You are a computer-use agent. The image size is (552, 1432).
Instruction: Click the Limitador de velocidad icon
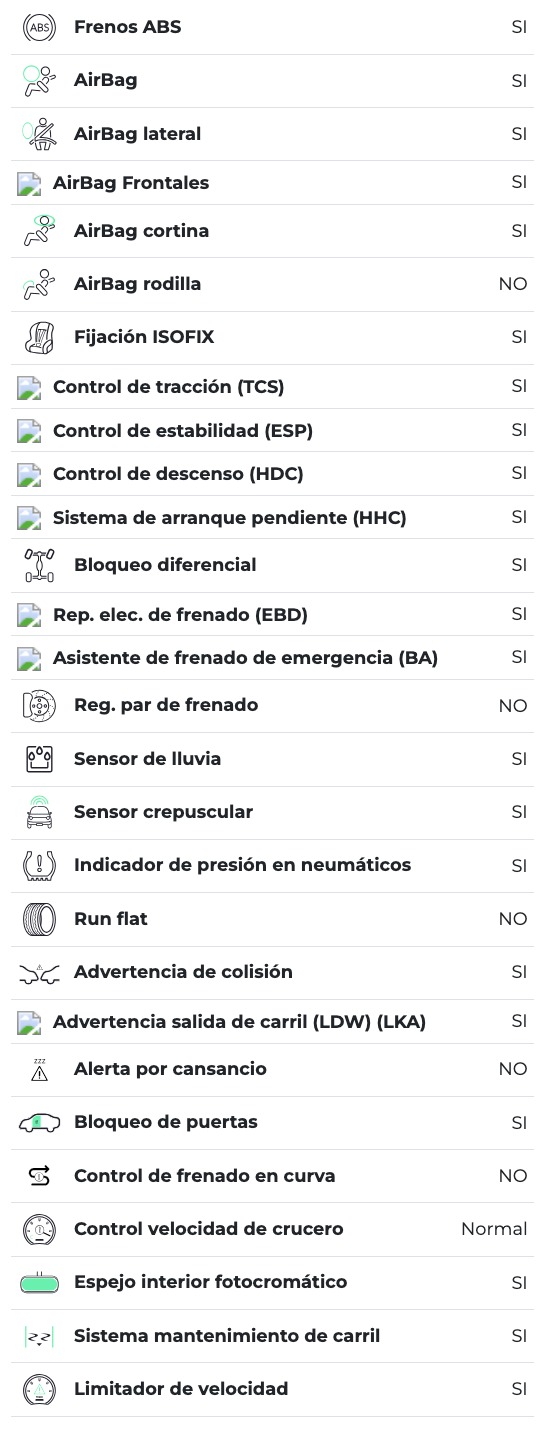point(39,1390)
